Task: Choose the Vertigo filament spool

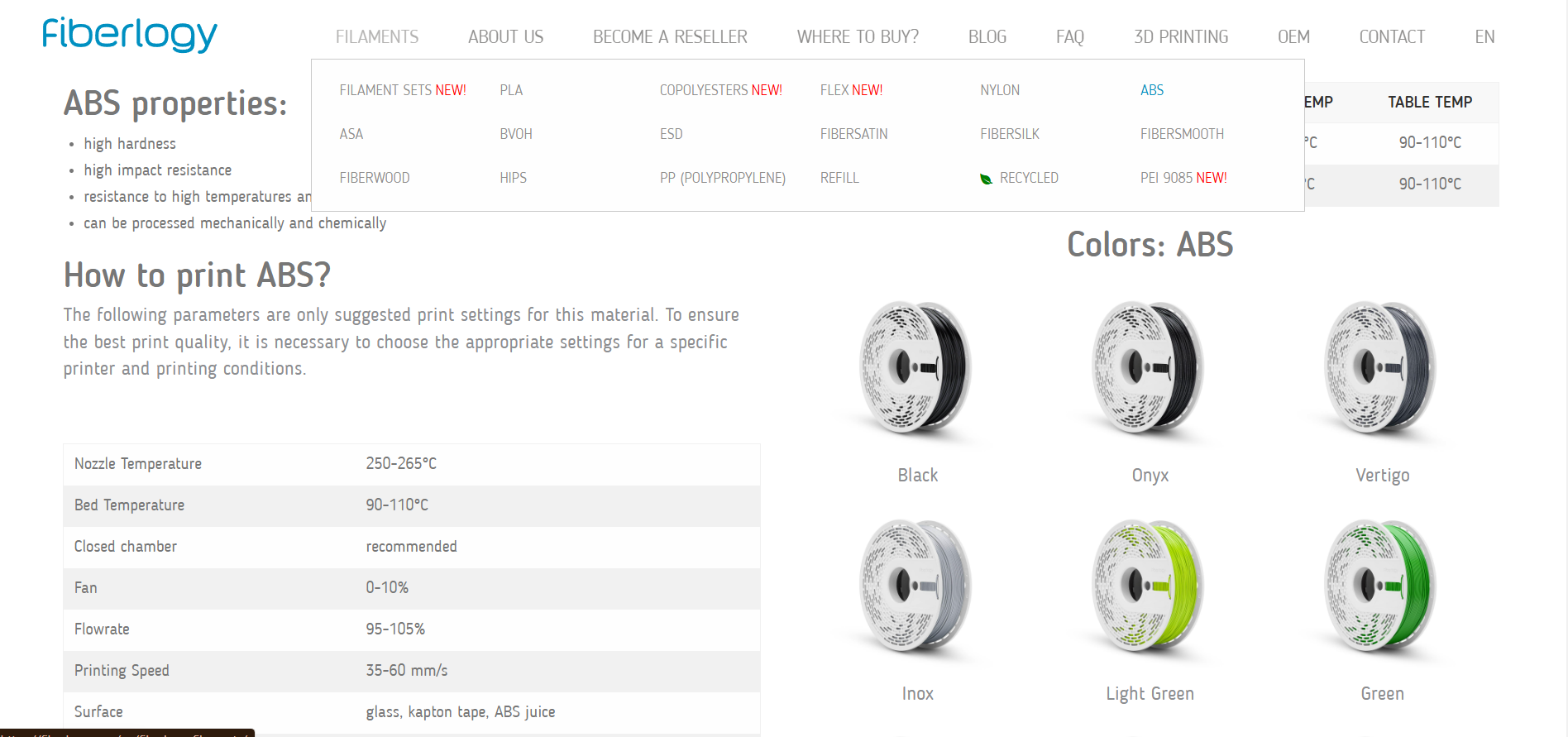Action: (1382, 368)
